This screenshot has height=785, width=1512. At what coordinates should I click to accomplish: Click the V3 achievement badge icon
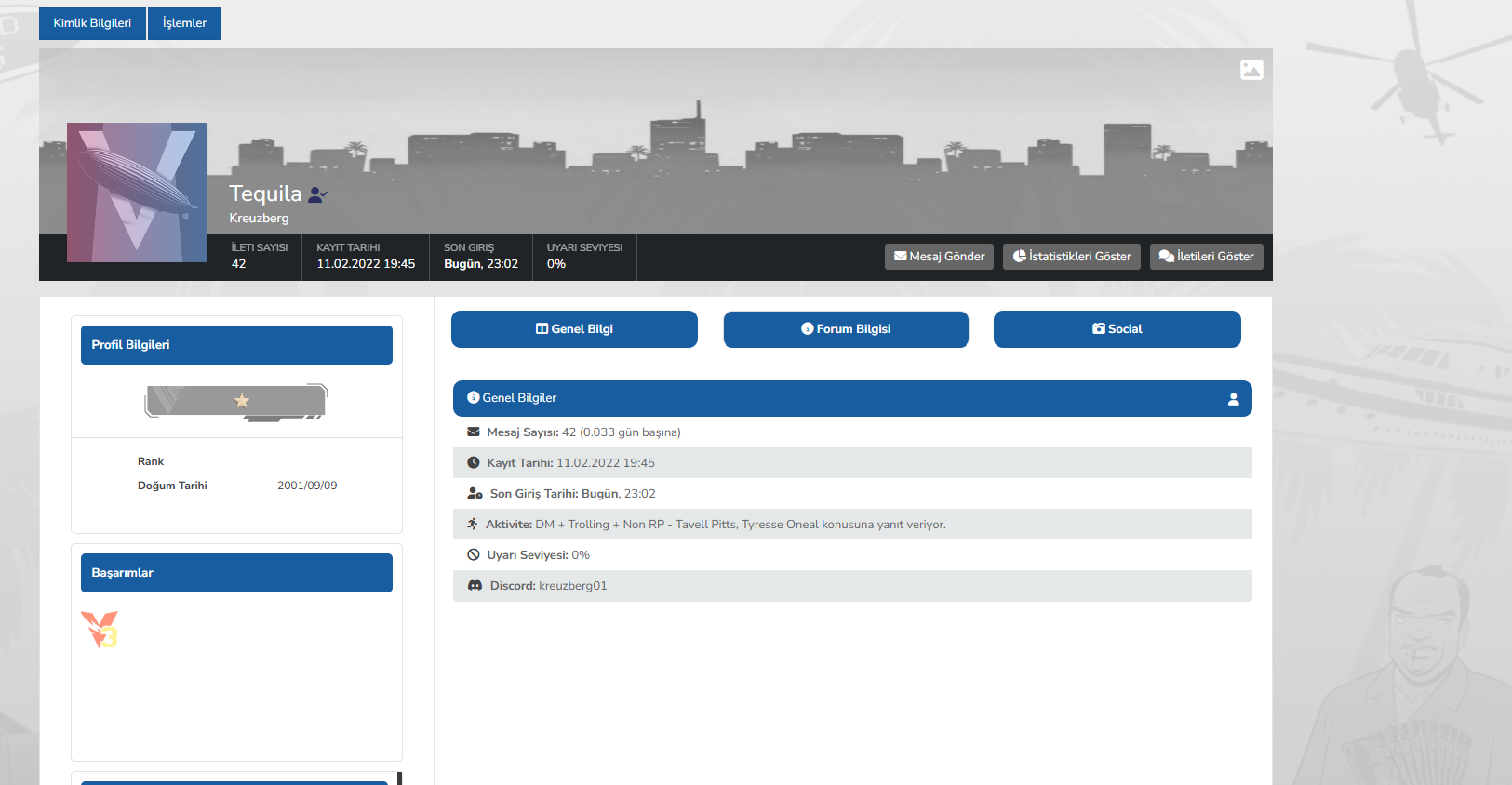pos(100,630)
